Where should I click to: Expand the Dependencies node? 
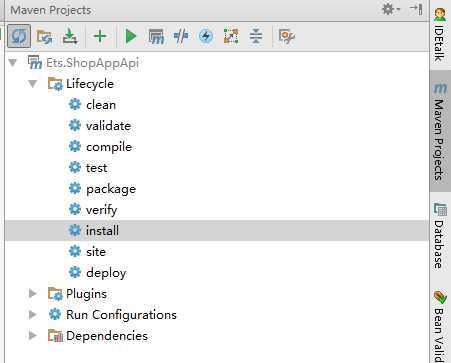pyautogui.click(x=33, y=335)
